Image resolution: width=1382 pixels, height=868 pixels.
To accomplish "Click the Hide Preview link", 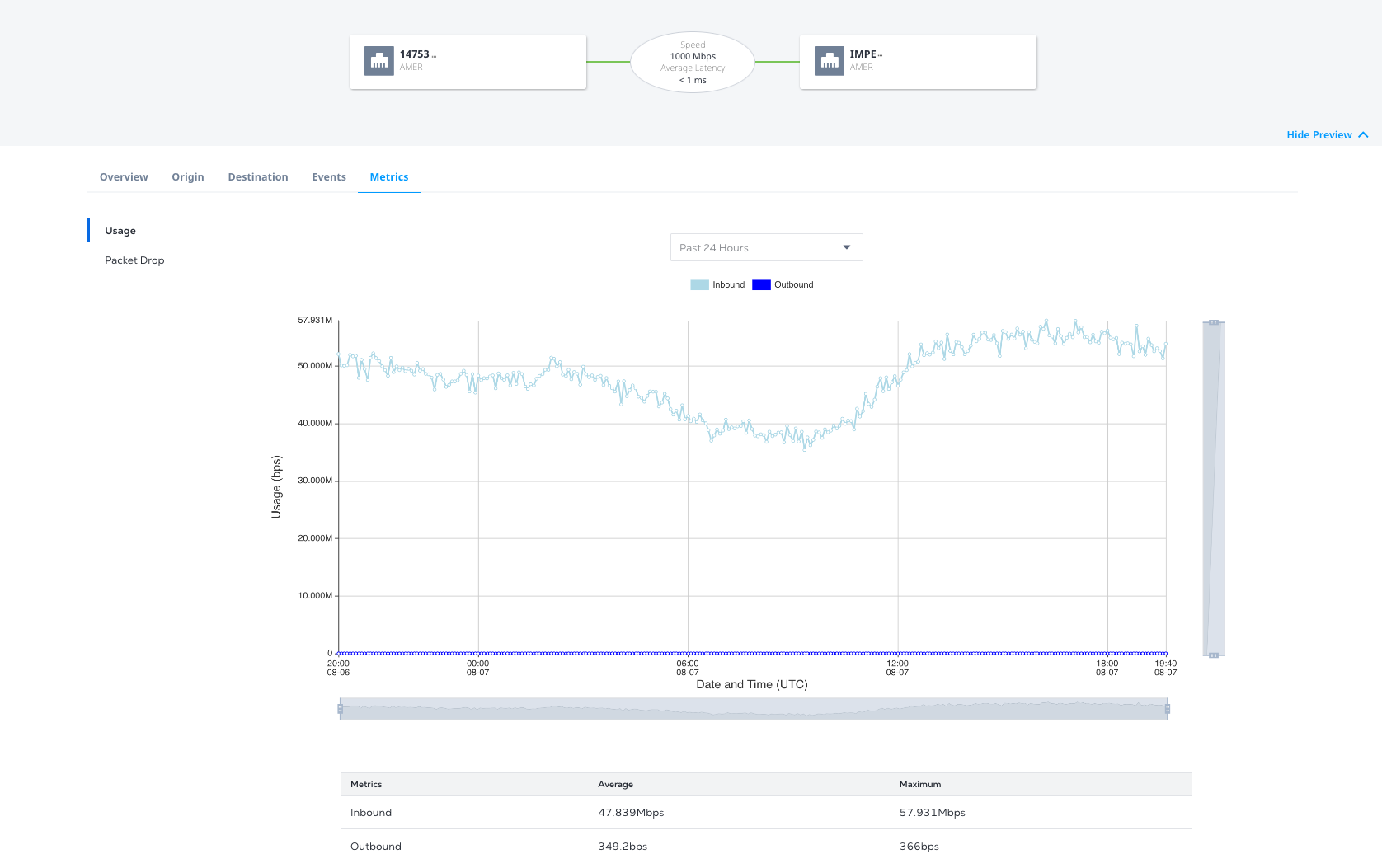I will click(1319, 135).
